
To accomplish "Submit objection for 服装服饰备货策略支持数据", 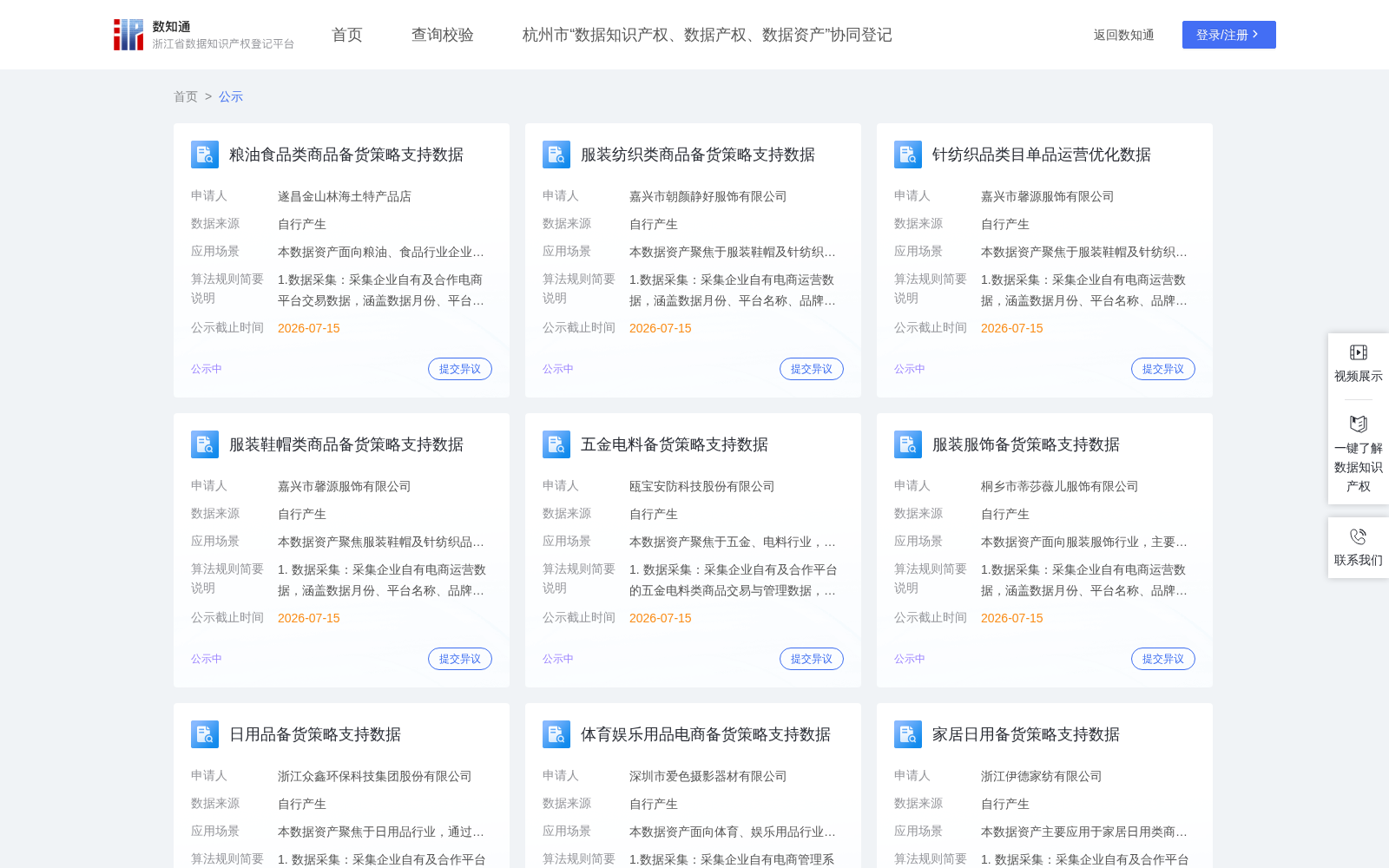I will (1163, 659).
